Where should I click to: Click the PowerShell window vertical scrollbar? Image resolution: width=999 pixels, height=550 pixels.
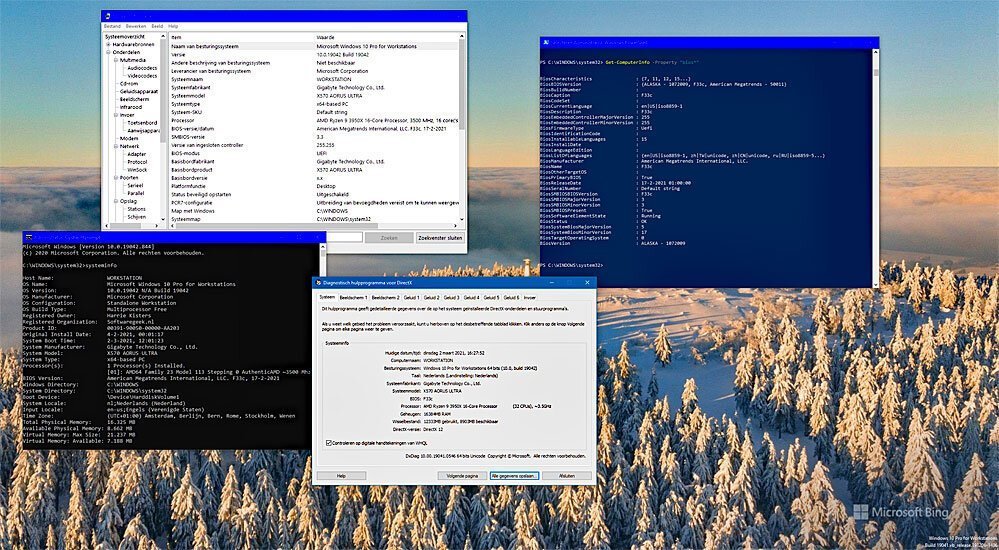(x=875, y=169)
